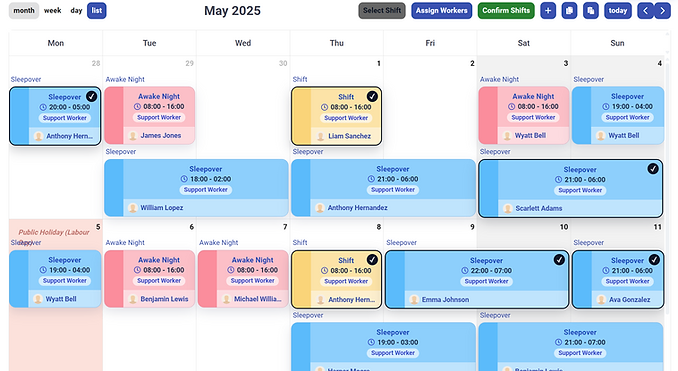Click yellow color strip on Liam Sanchez shift

pyautogui.click(x=301, y=116)
